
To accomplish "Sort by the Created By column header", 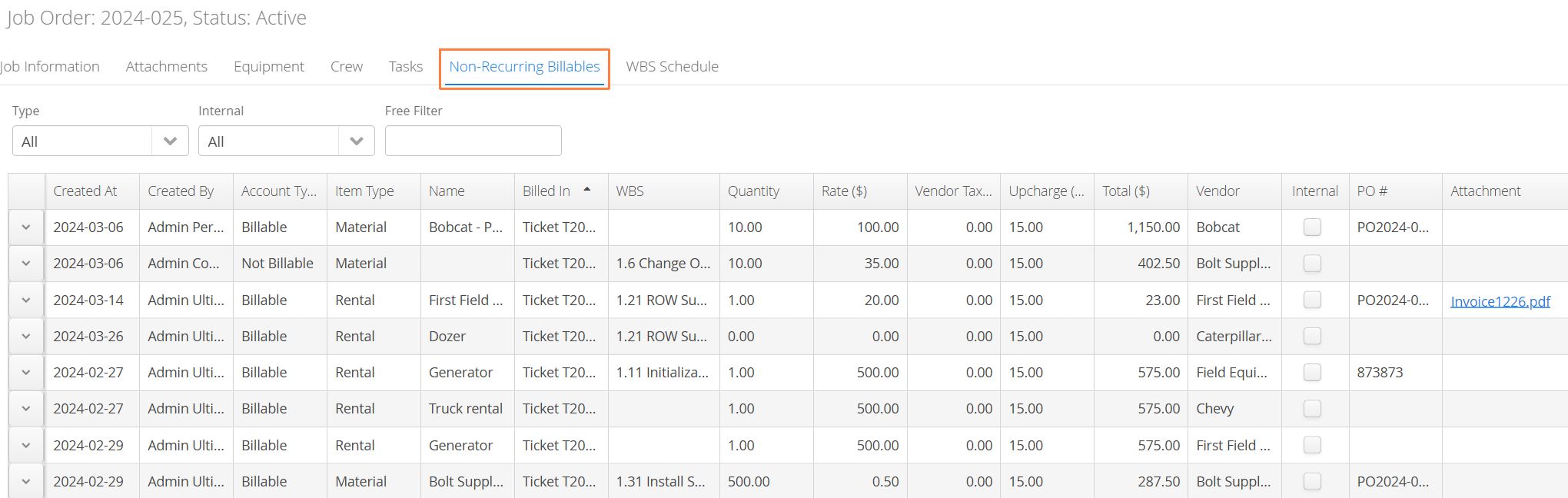I will (x=186, y=191).
